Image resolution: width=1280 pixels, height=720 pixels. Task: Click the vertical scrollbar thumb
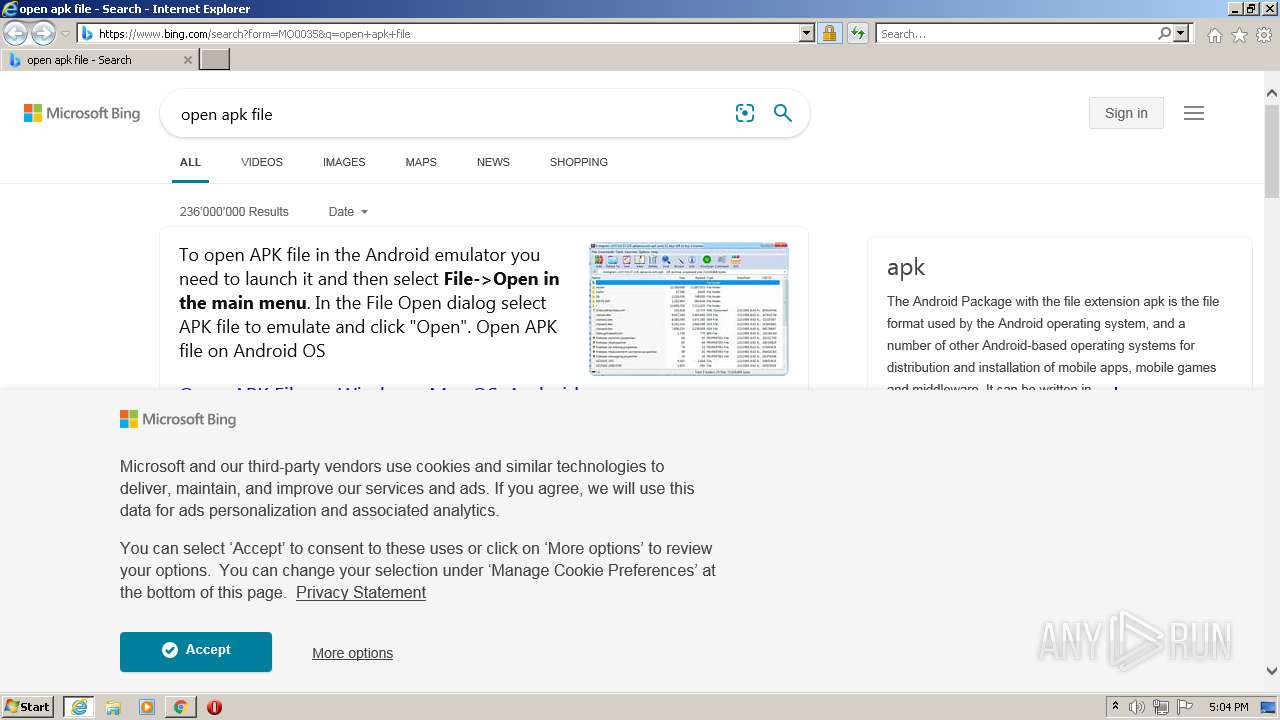[1272, 150]
